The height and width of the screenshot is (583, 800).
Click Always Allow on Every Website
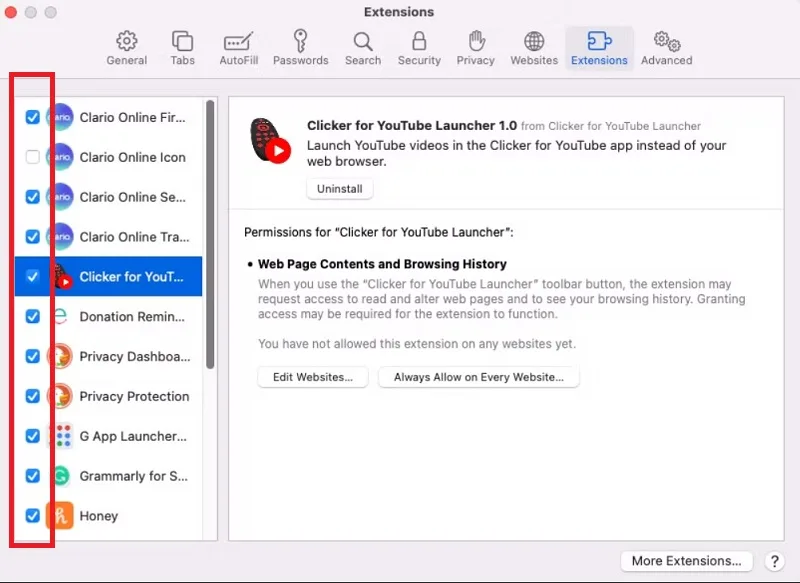click(479, 377)
